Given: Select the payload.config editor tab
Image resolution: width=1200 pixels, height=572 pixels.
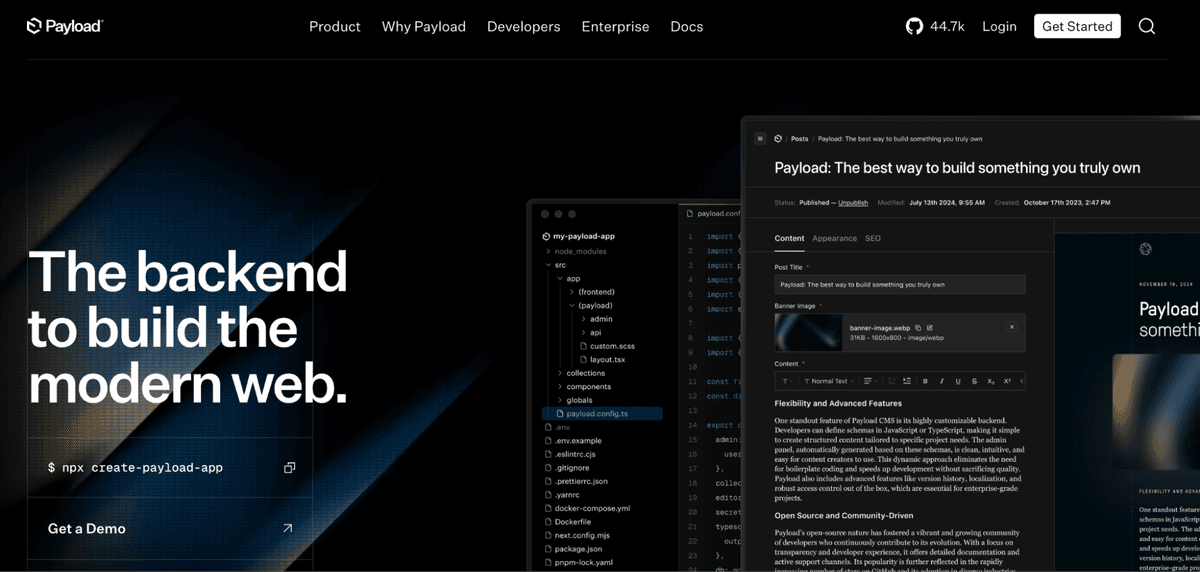Looking at the screenshot, I should 711,213.
